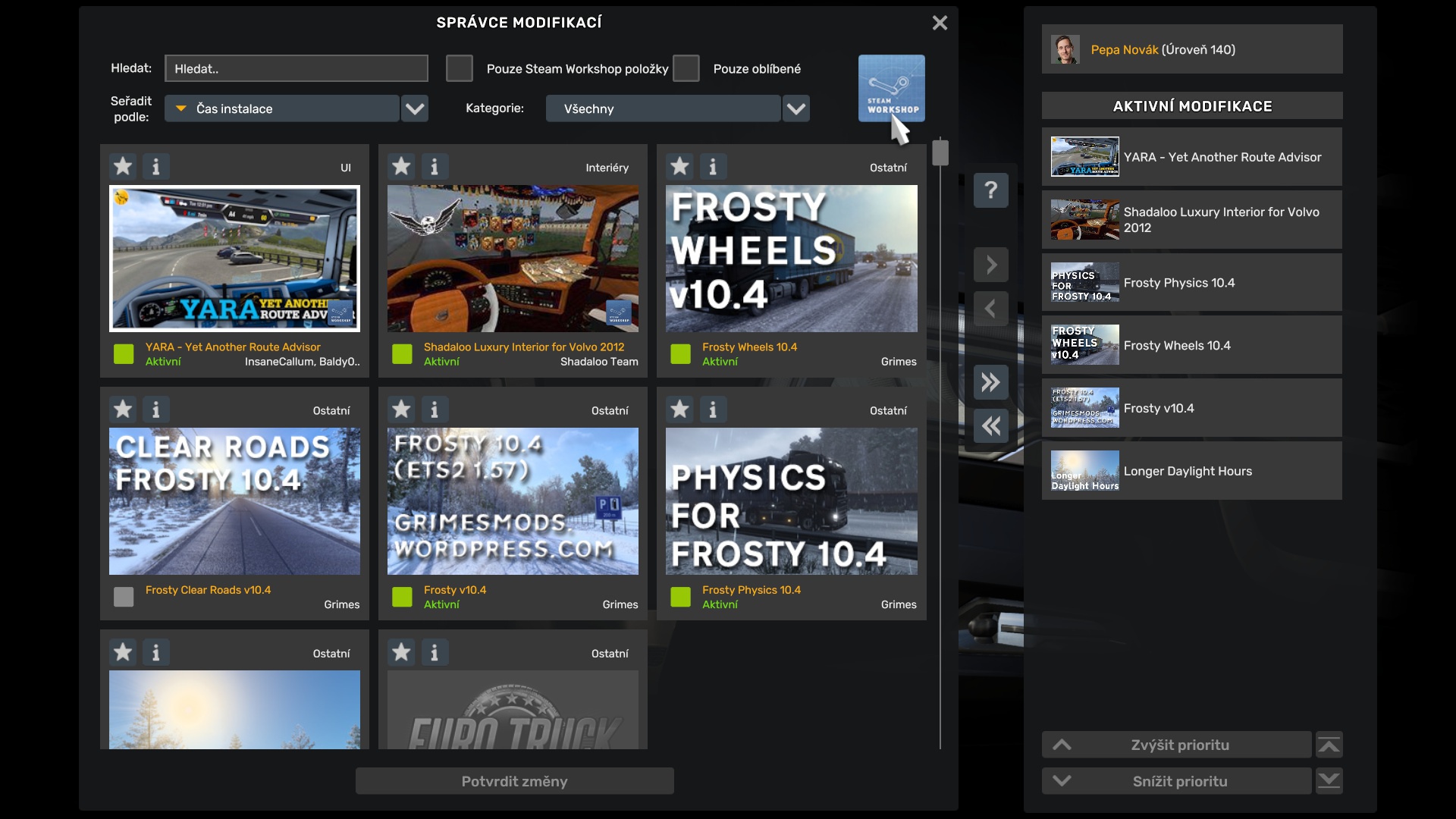Toggle active state of YARA Route Advisor
Viewport: 1456px width, 819px height.
[x=124, y=354]
